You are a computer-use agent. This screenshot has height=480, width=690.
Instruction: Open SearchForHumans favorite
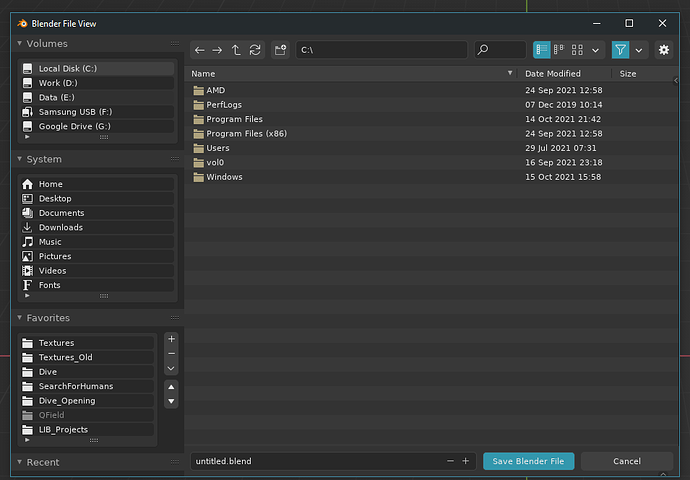coord(87,386)
